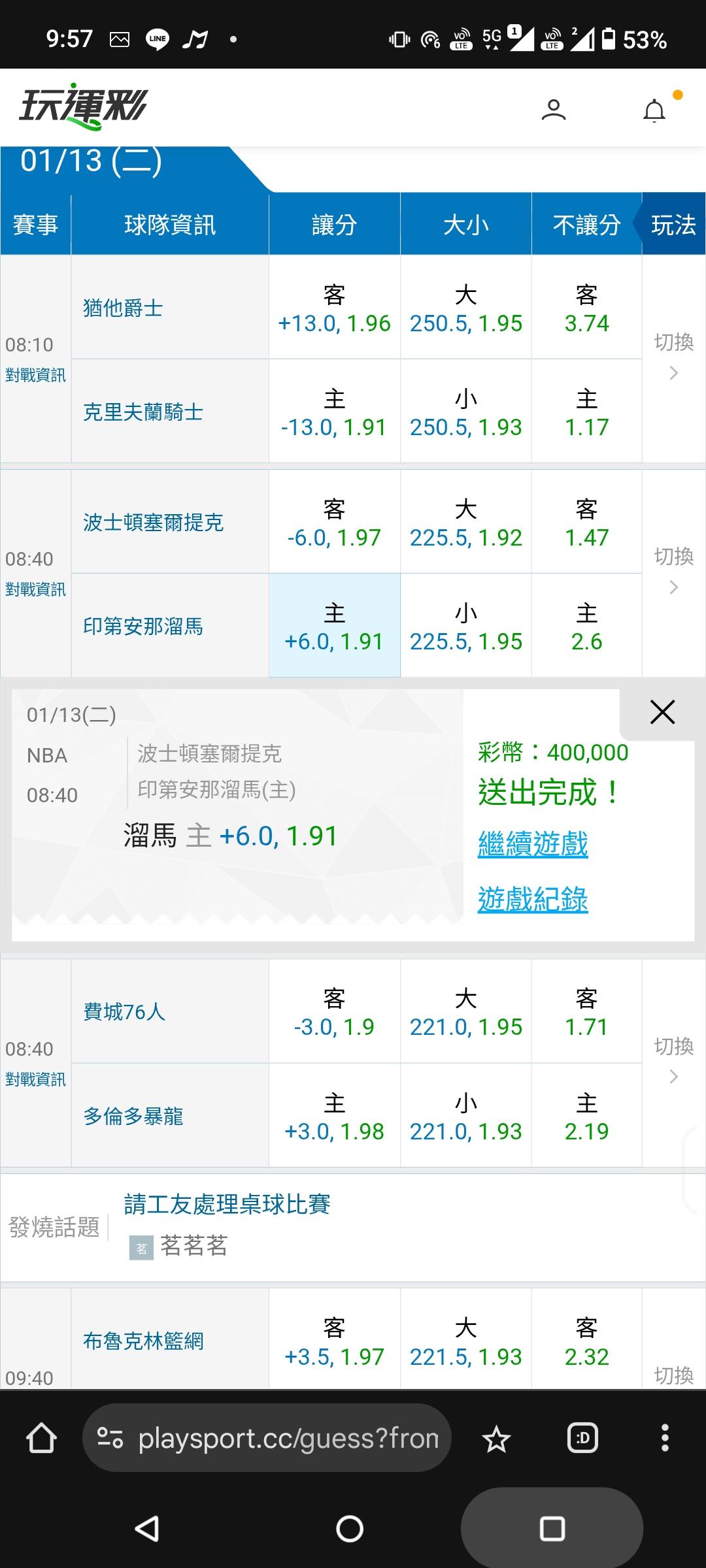706x1568 pixels.
Task: Open the 遊戲紀錄 link
Action: (533, 900)
